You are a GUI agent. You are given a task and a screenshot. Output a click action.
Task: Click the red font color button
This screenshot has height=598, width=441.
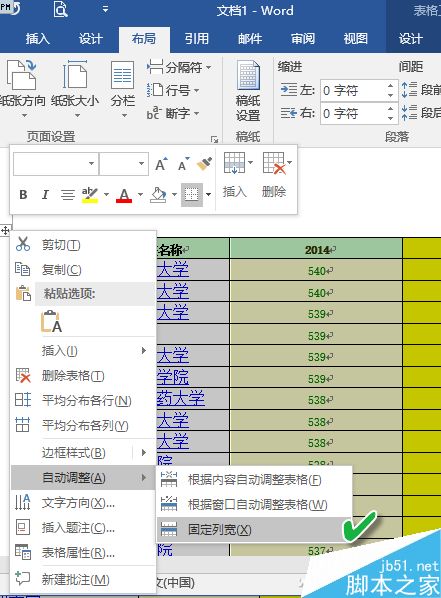point(124,195)
